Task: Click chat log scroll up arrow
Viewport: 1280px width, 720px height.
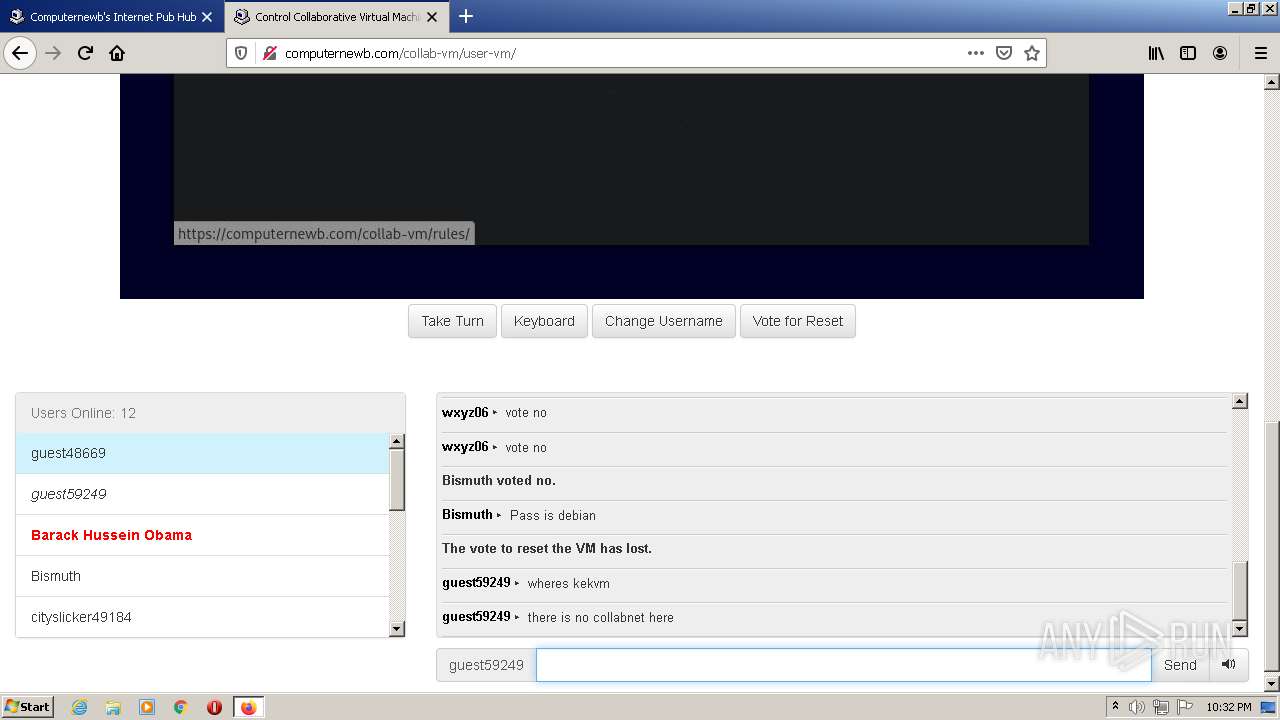Action: click(1240, 401)
